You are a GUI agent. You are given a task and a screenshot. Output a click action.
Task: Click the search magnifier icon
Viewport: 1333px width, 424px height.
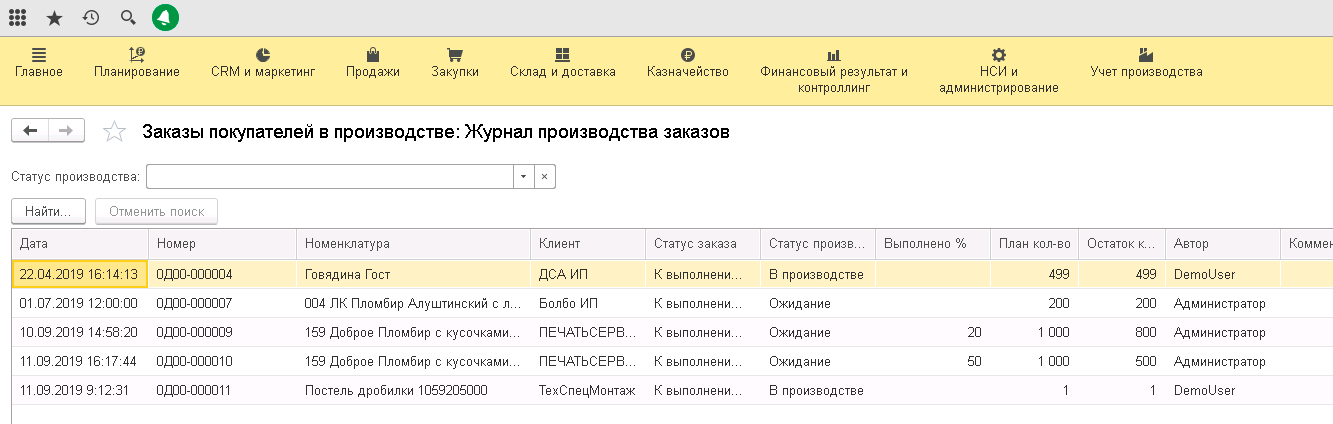(127, 17)
